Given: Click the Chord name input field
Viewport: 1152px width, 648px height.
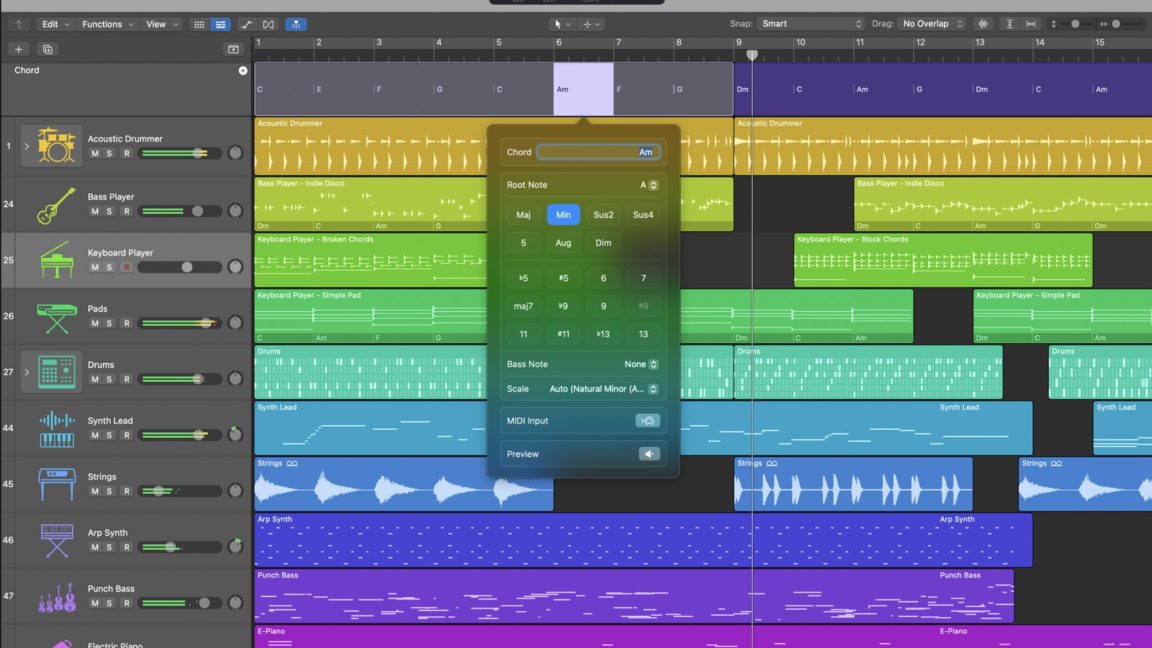Looking at the screenshot, I should click(600, 151).
